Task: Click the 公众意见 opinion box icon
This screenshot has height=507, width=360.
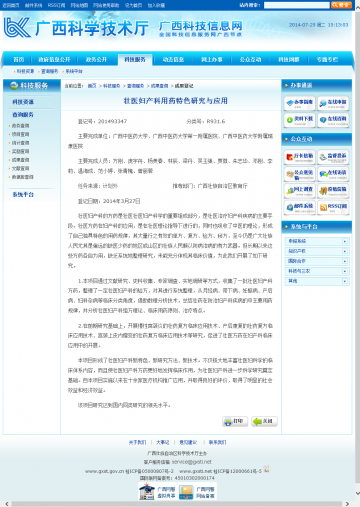Action: pyautogui.click(x=300, y=174)
